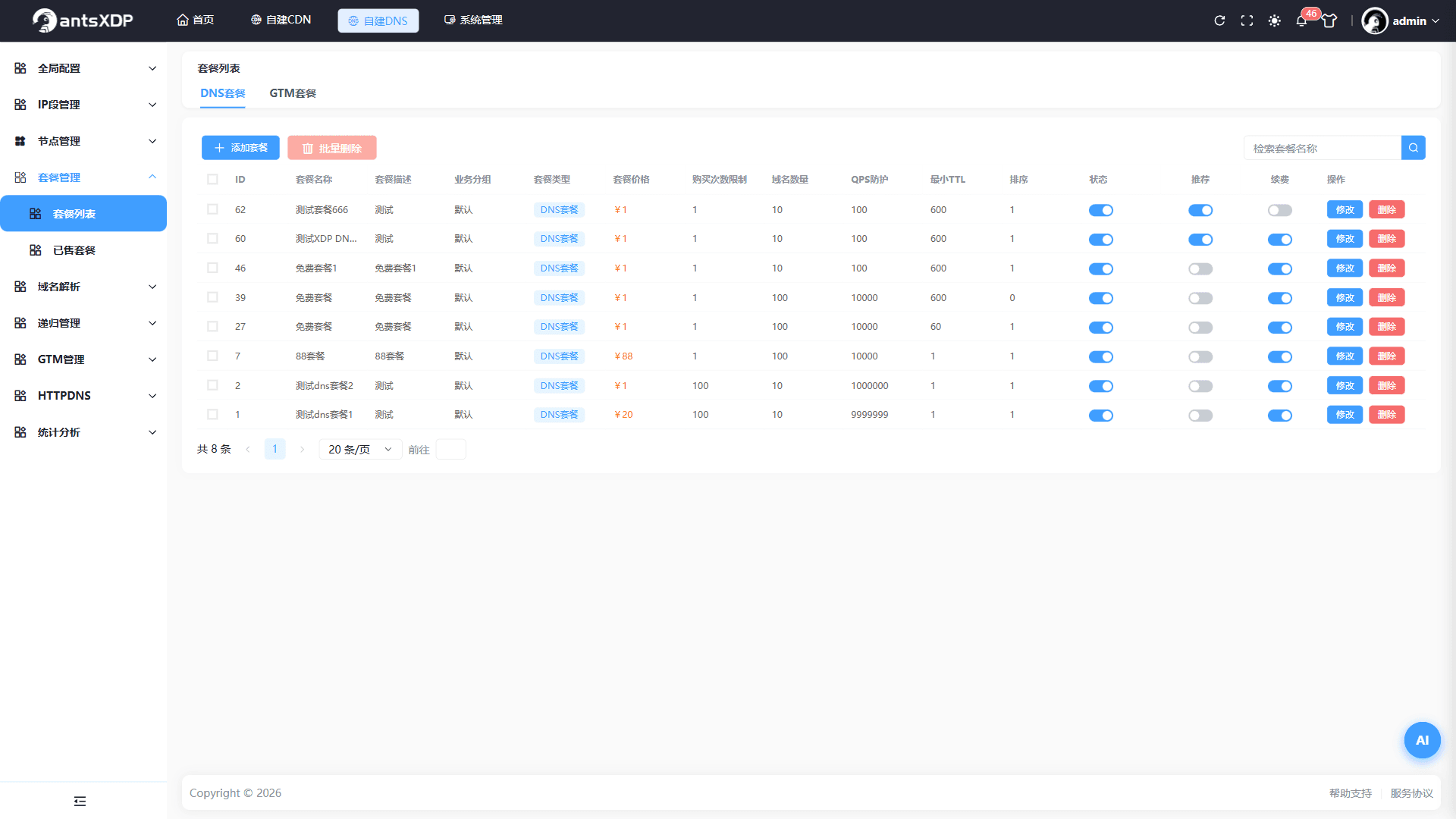Click the 添加套餐 button
Viewport: 1456px width, 819px height.
(240, 148)
